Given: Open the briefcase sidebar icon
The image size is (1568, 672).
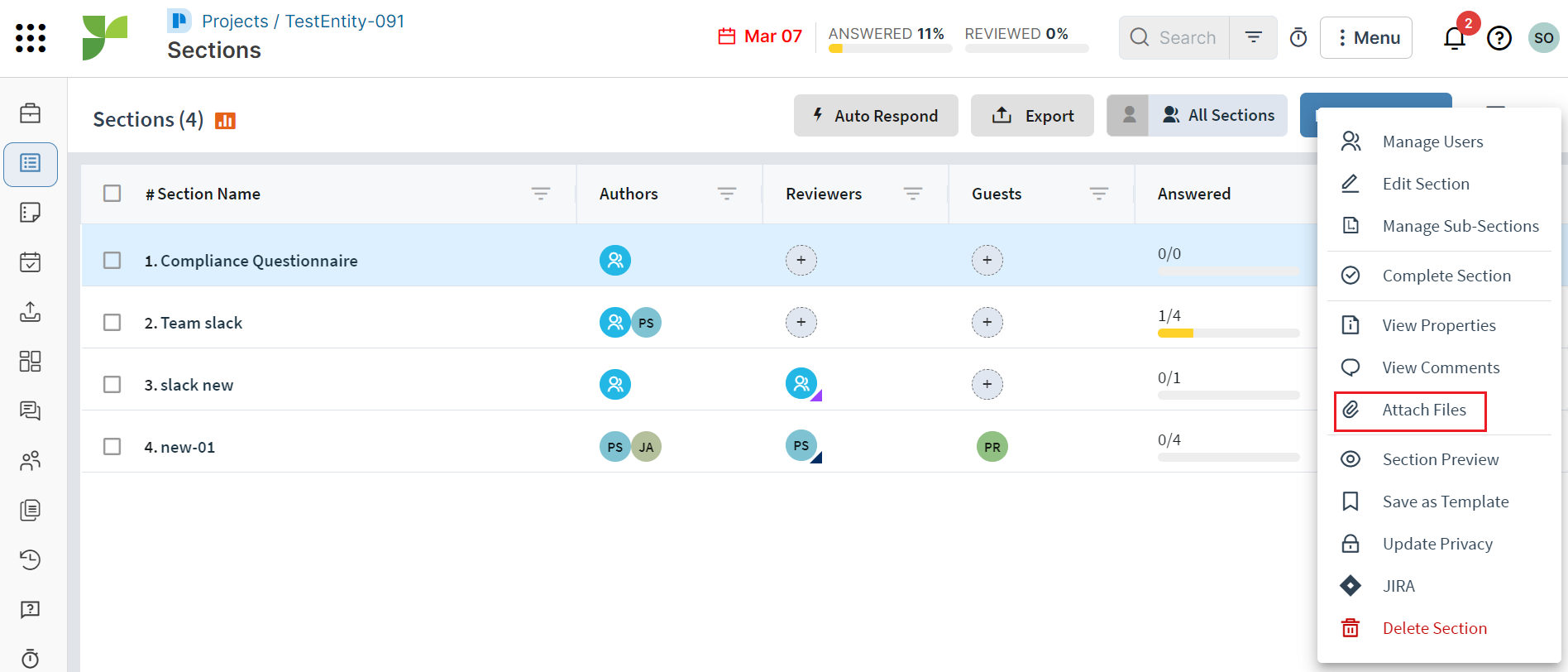Looking at the screenshot, I should pos(31,113).
